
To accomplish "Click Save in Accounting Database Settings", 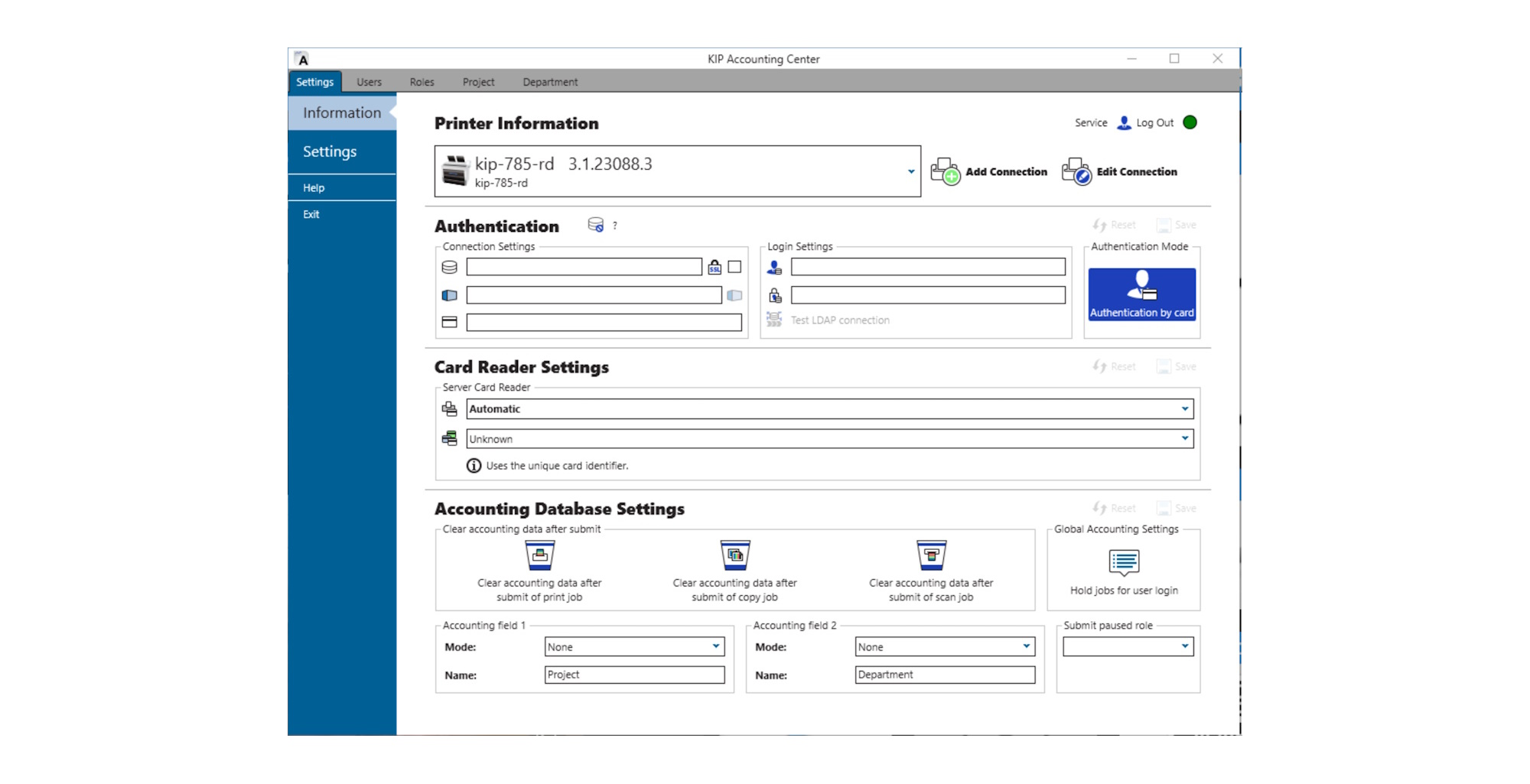I will (1177, 508).
